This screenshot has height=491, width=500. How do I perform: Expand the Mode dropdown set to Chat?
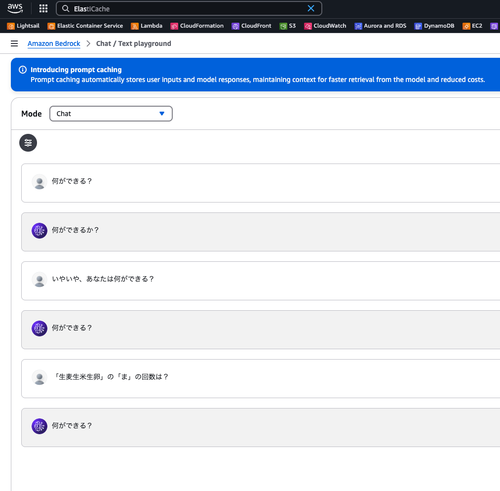tap(111, 114)
